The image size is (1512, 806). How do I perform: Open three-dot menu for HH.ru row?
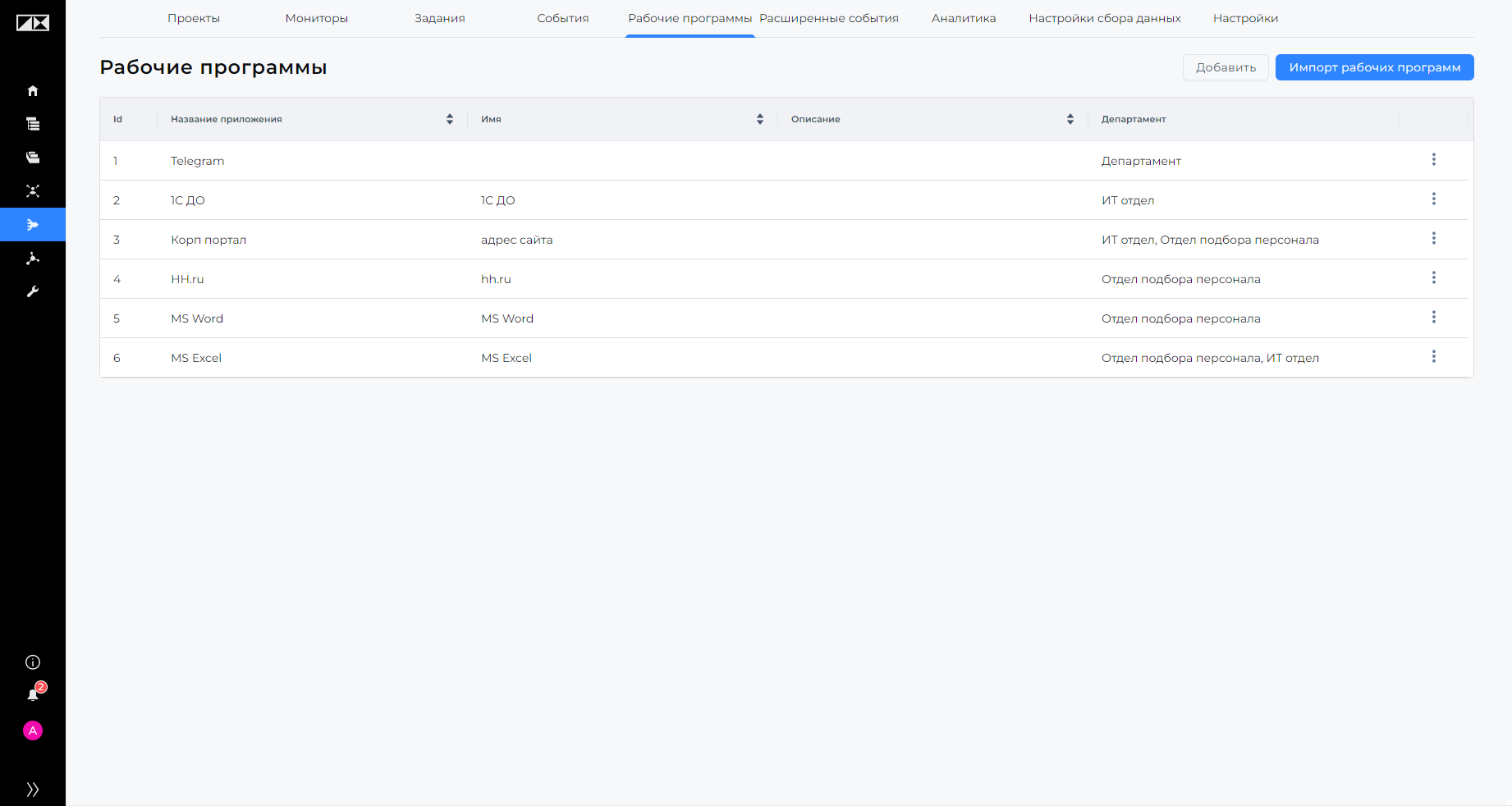[1434, 277]
